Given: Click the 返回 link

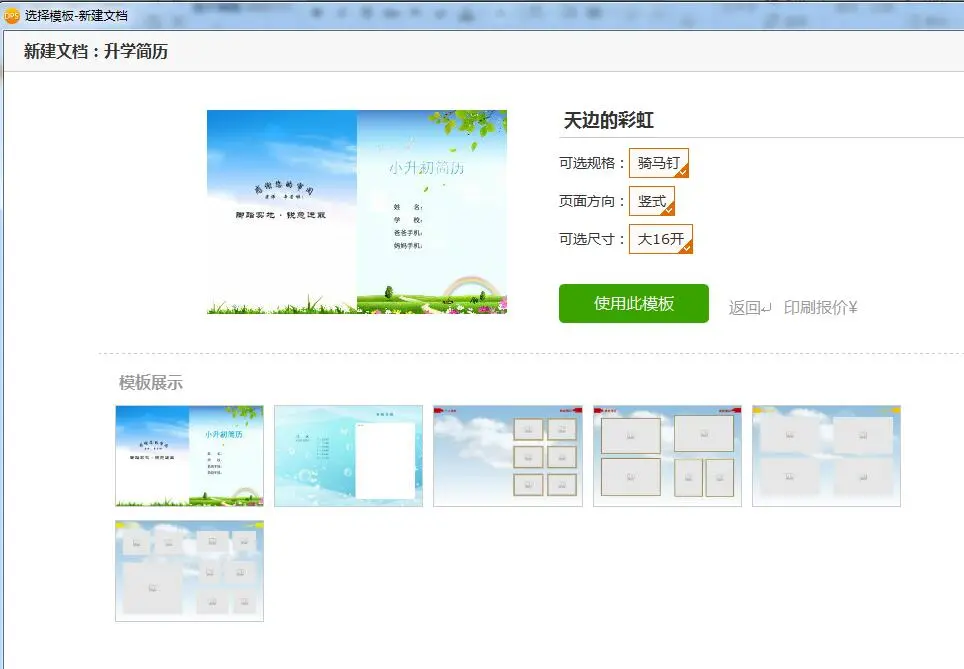Looking at the screenshot, I should pyautogui.click(x=749, y=308).
